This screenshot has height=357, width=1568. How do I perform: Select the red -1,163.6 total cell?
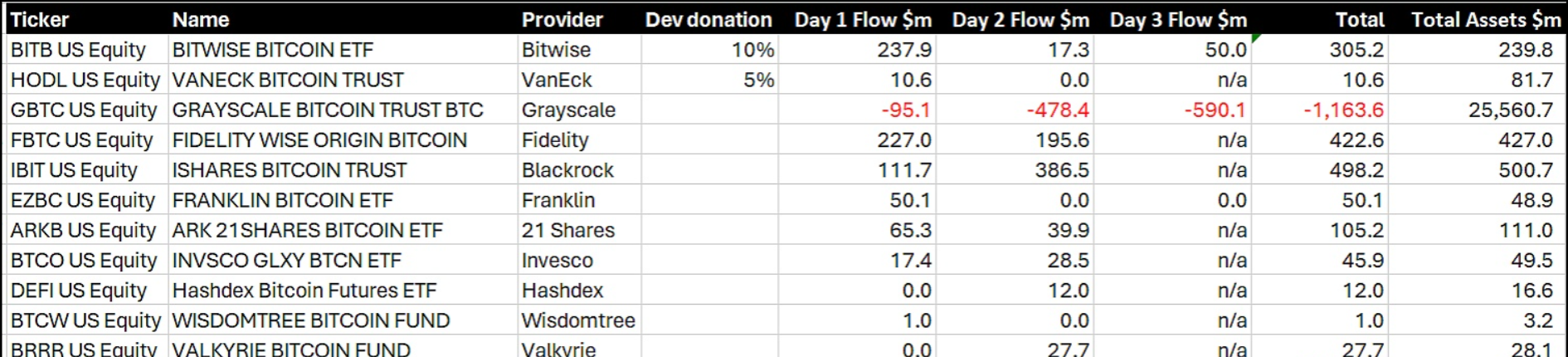click(1343, 110)
